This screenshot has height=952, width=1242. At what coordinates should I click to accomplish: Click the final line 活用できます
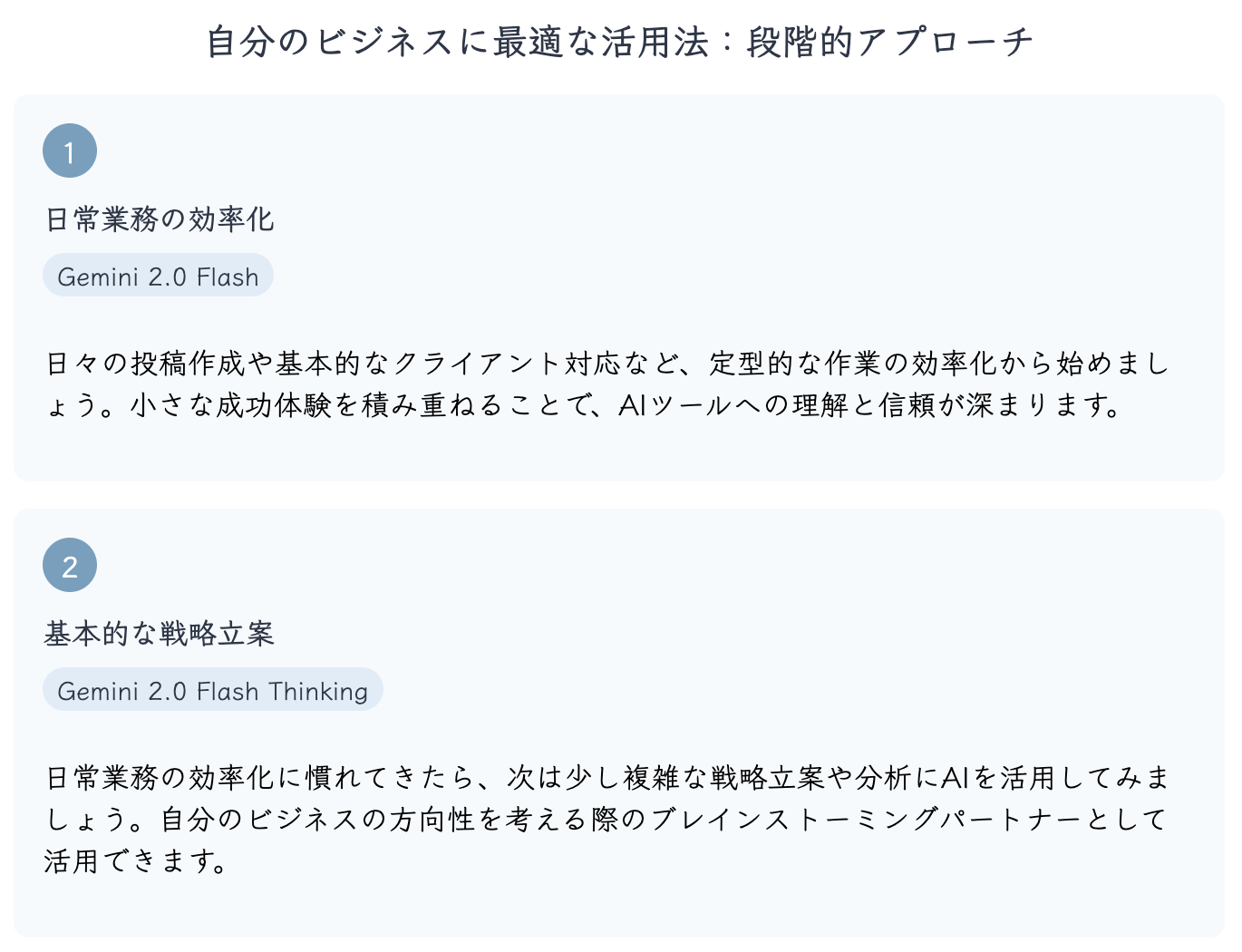pos(136,861)
